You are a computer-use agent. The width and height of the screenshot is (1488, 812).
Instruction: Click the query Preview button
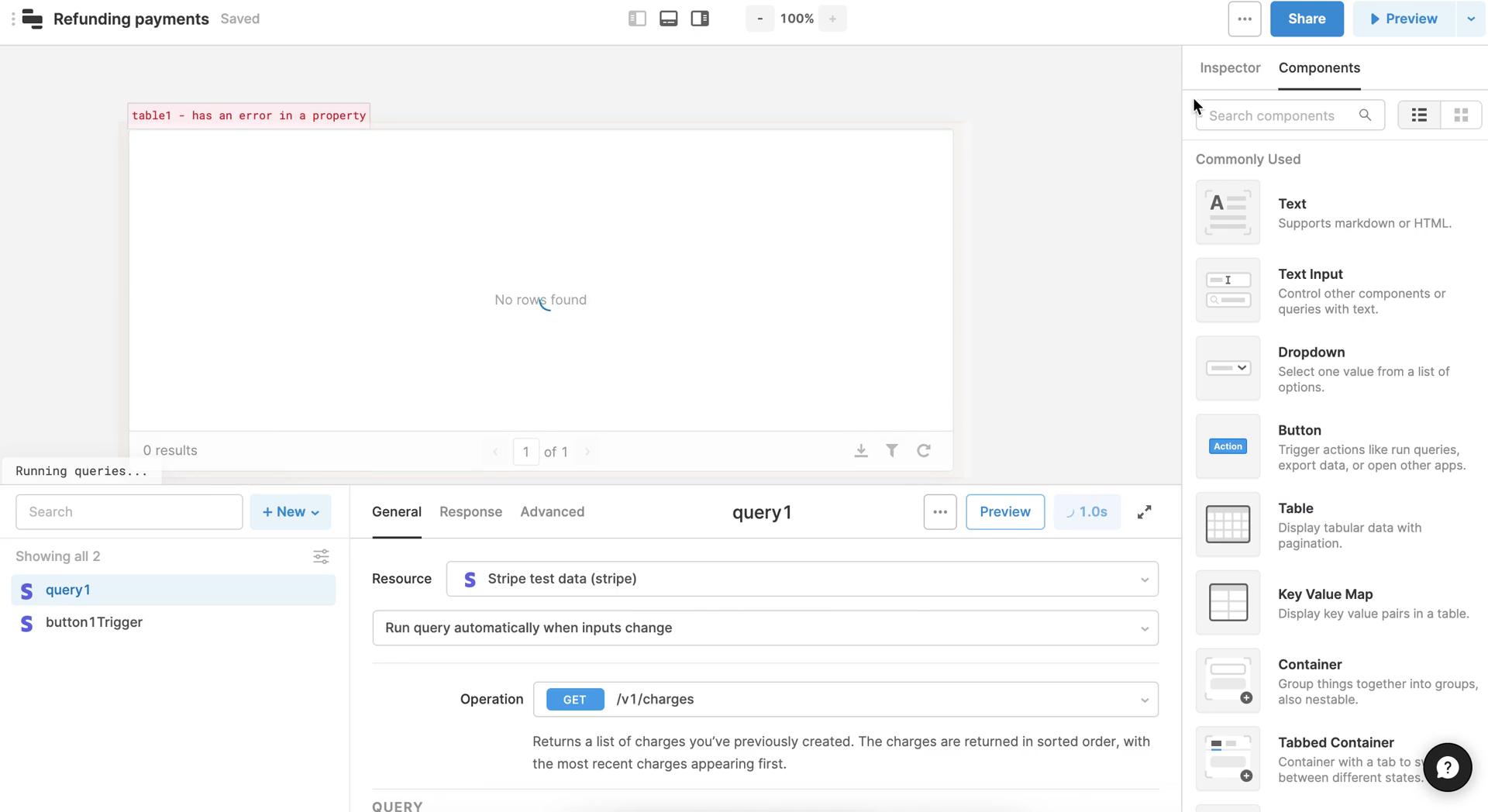[x=1005, y=512]
